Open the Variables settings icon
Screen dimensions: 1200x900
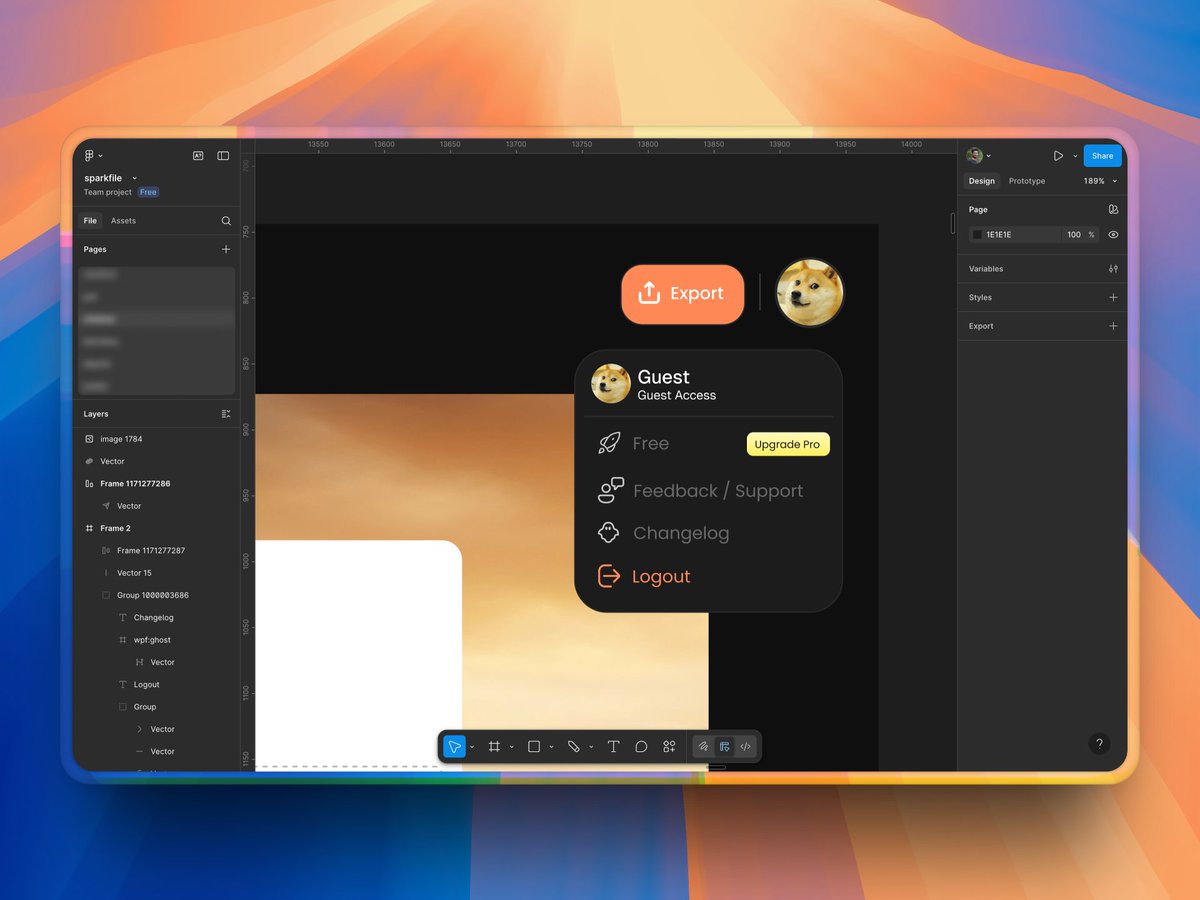click(x=1114, y=269)
